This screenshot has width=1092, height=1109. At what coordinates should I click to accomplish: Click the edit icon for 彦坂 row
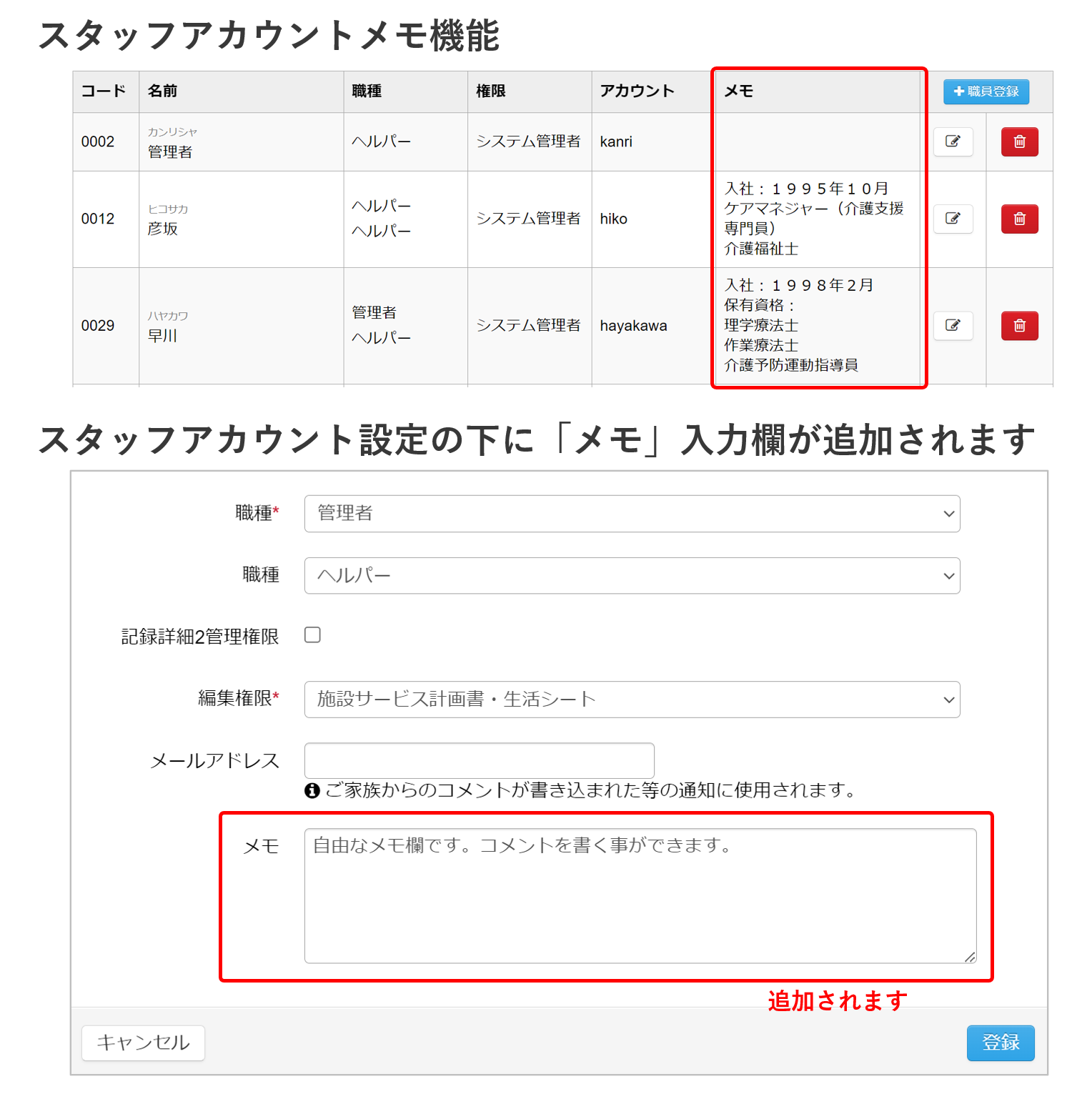click(953, 219)
